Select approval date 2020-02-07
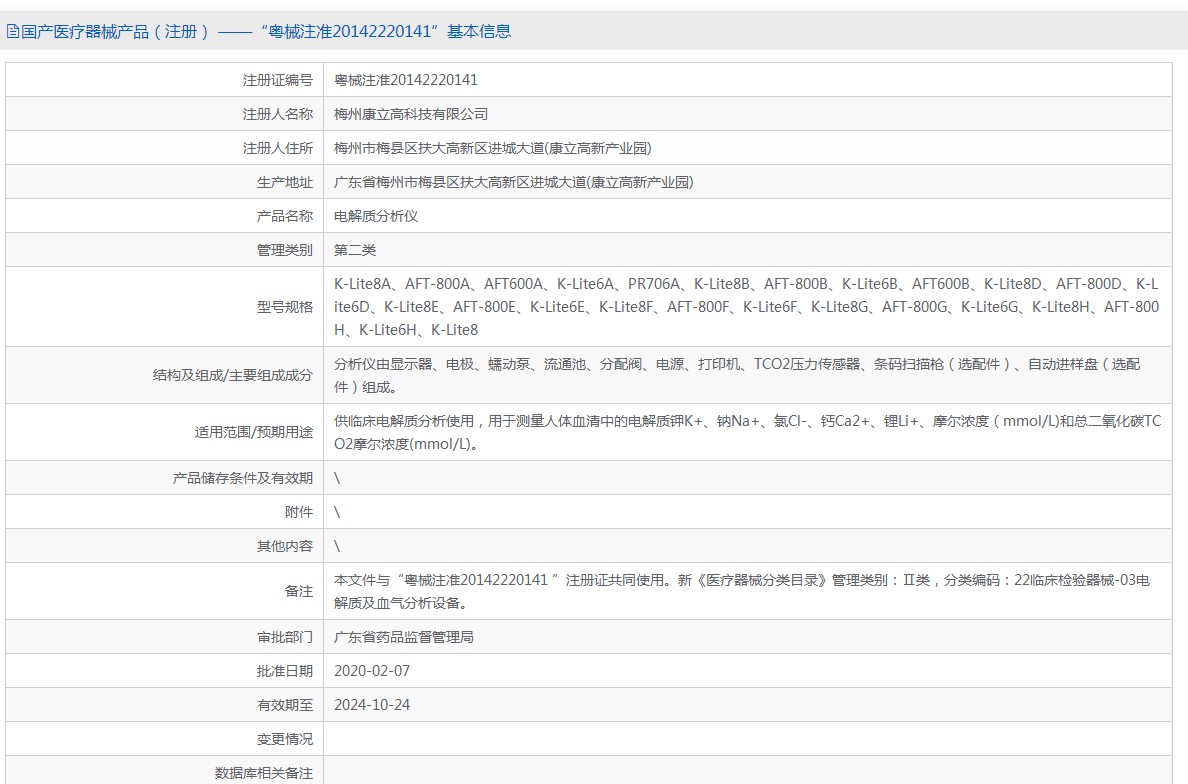 tap(372, 671)
